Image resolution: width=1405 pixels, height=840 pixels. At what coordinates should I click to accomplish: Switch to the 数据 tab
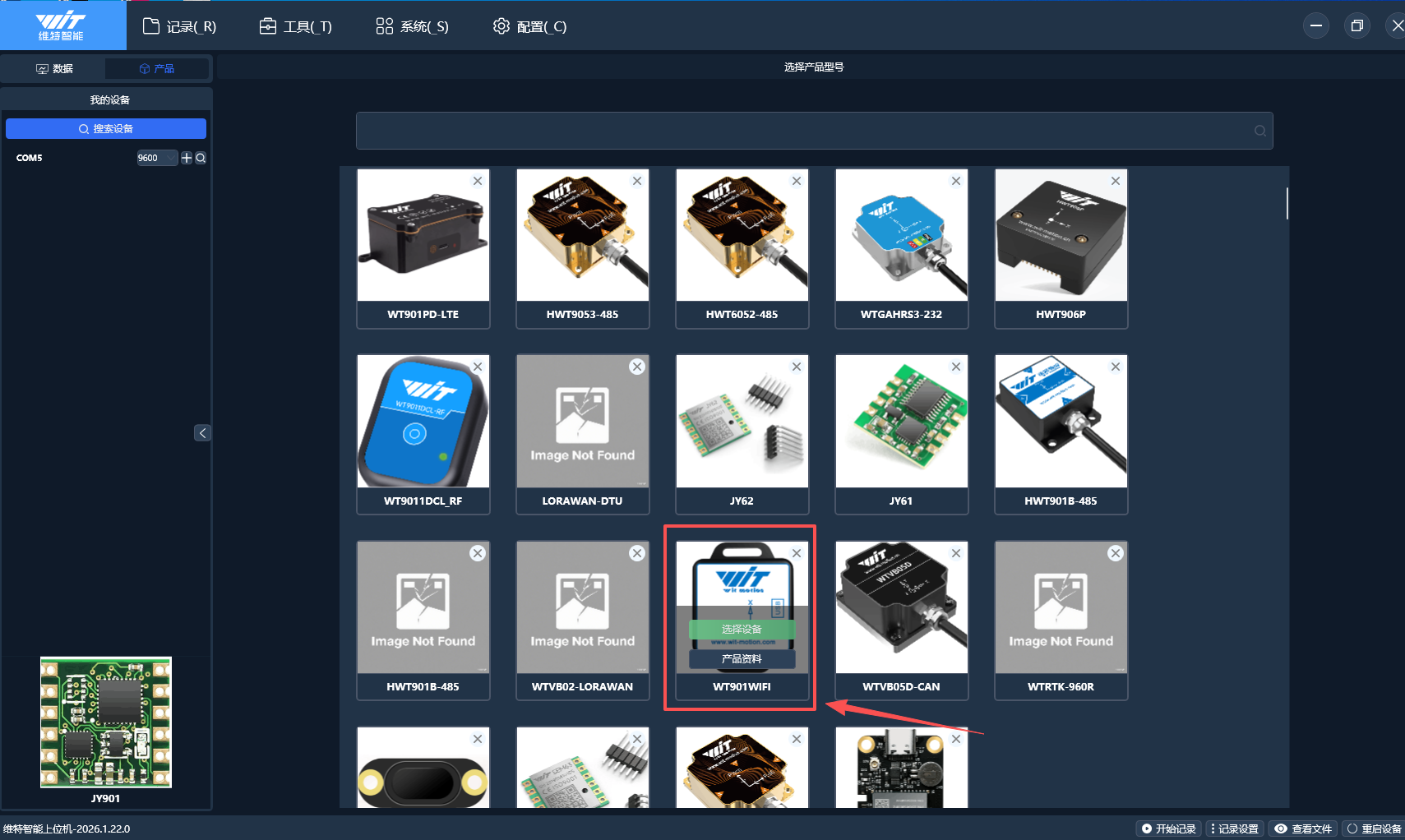coord(54,69)
